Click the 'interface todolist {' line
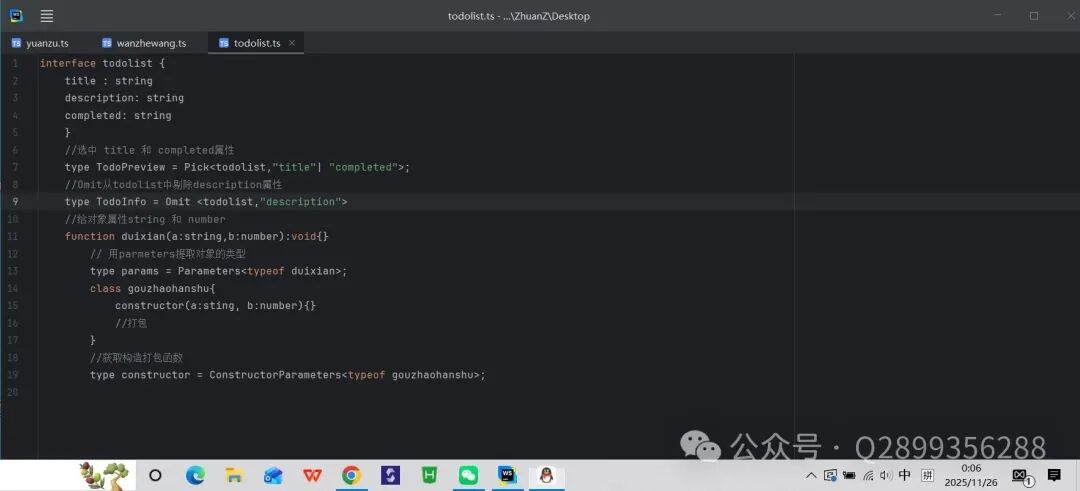 103,63
